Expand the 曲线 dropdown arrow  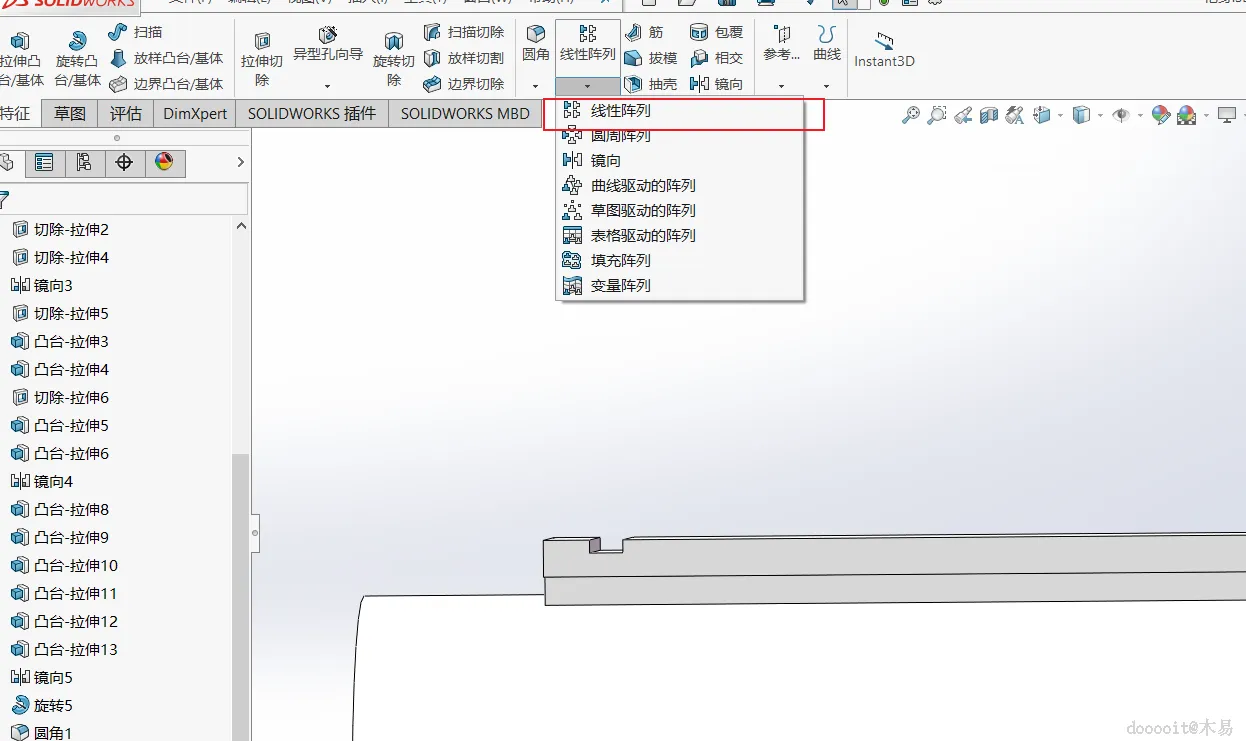(x=827, y=86)
